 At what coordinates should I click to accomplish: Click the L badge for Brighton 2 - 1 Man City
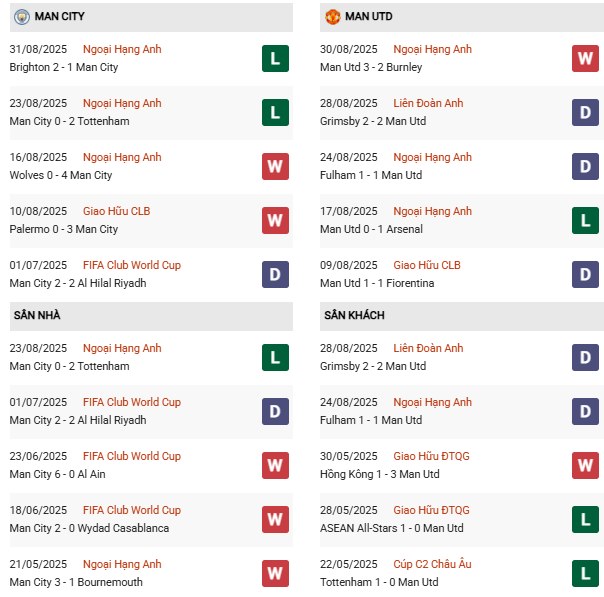click(275, 58)
